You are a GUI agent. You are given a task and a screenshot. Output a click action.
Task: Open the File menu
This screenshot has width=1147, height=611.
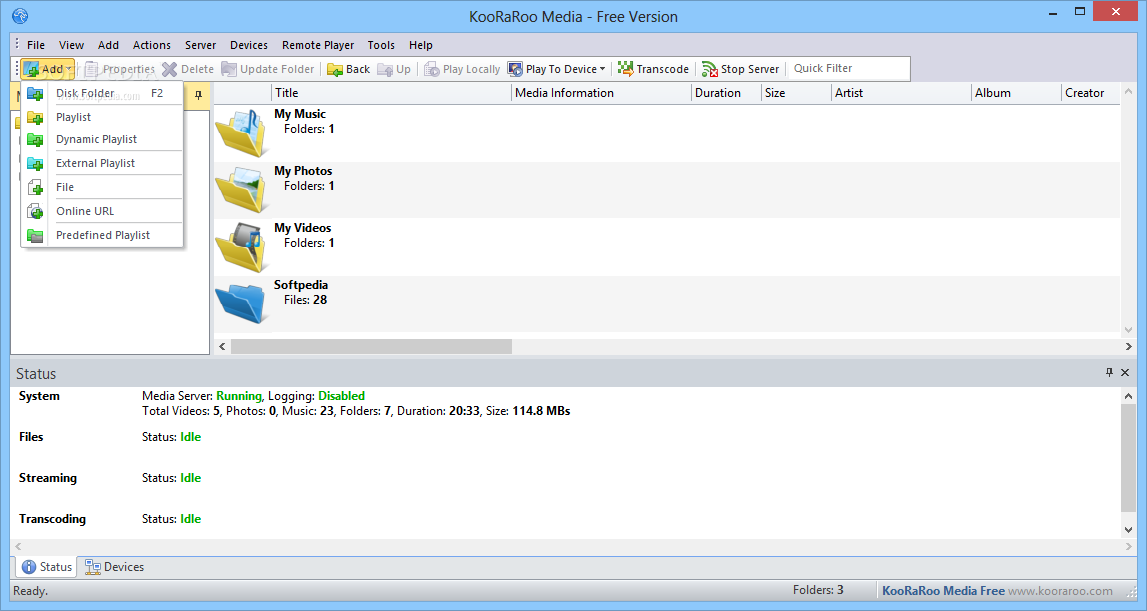(36, 45)
